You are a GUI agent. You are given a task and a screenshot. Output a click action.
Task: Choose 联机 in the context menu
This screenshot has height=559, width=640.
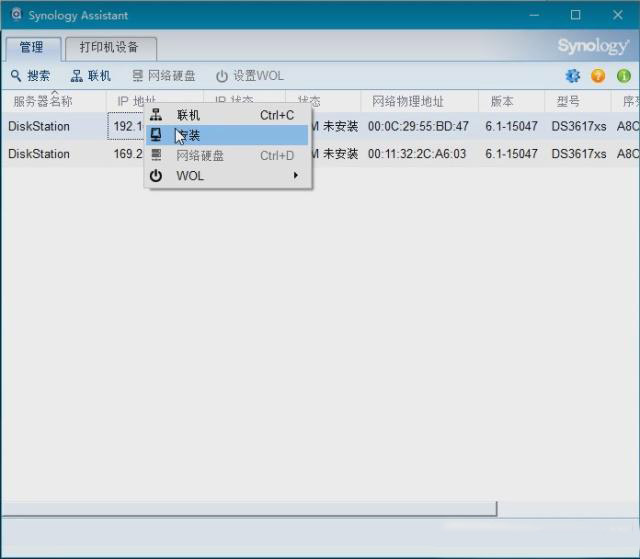click(228, 115)
